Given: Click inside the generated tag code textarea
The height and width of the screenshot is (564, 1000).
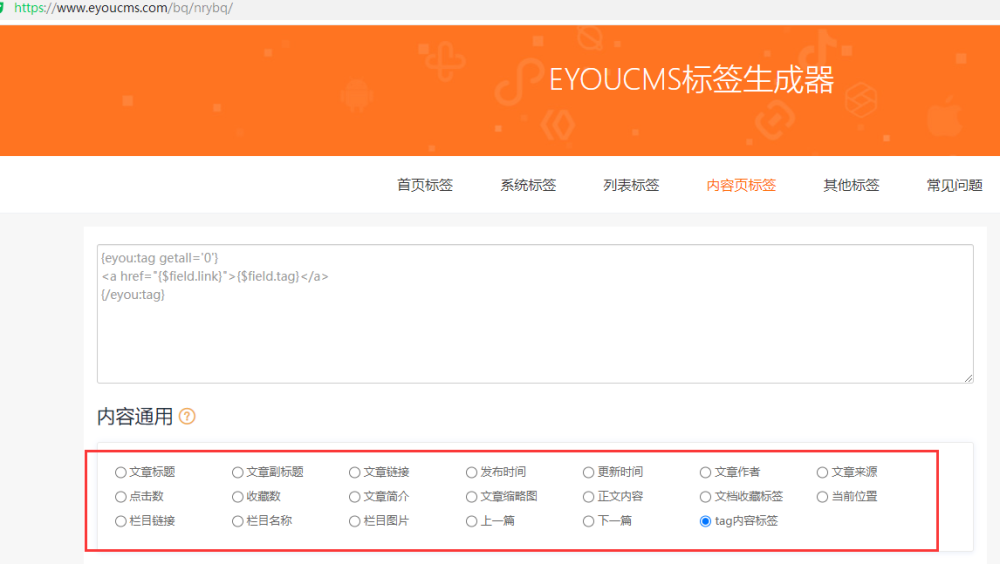Looking at the screenshot, I should (x=535, y=314).
